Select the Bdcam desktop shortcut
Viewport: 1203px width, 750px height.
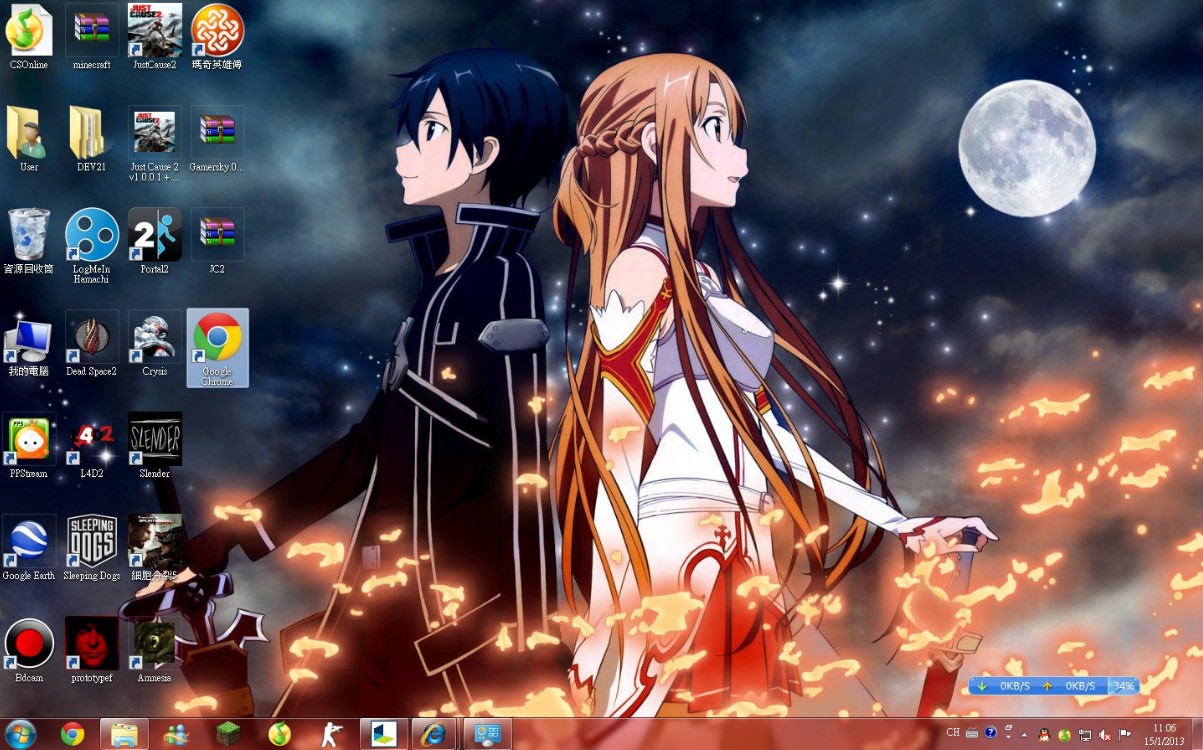(29, 650)
